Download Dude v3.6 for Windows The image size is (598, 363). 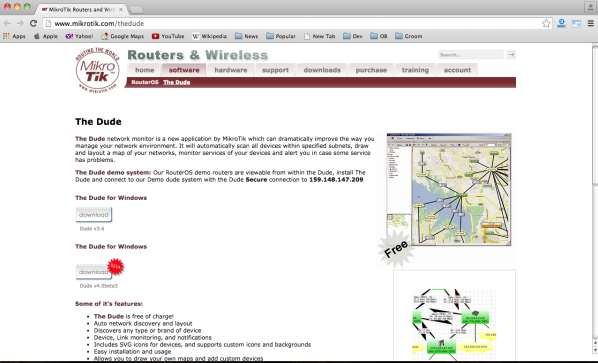[x=93, y=215]
